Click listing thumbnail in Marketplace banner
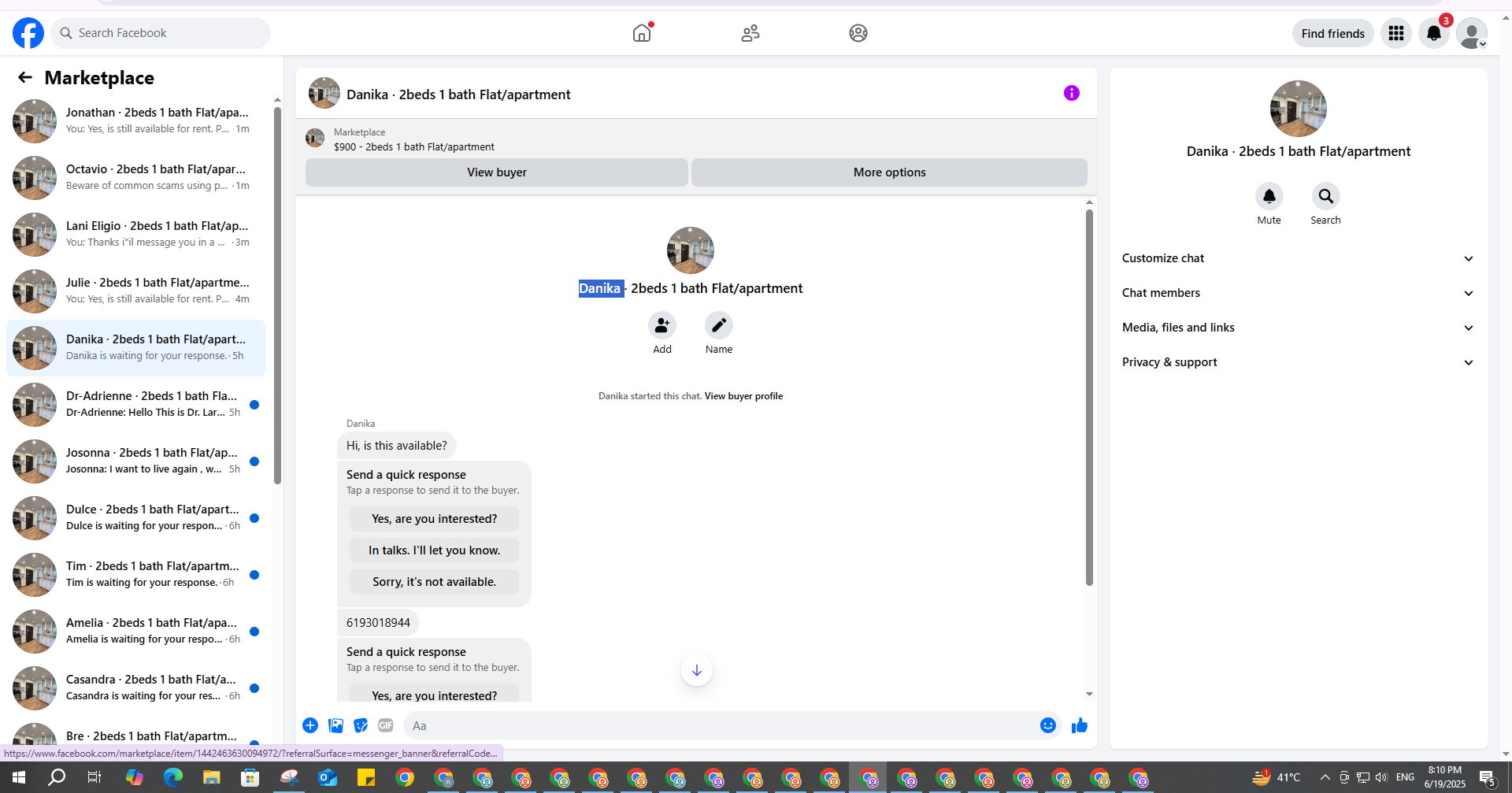This screenshot has width=1512, height=793. point(315,139)
